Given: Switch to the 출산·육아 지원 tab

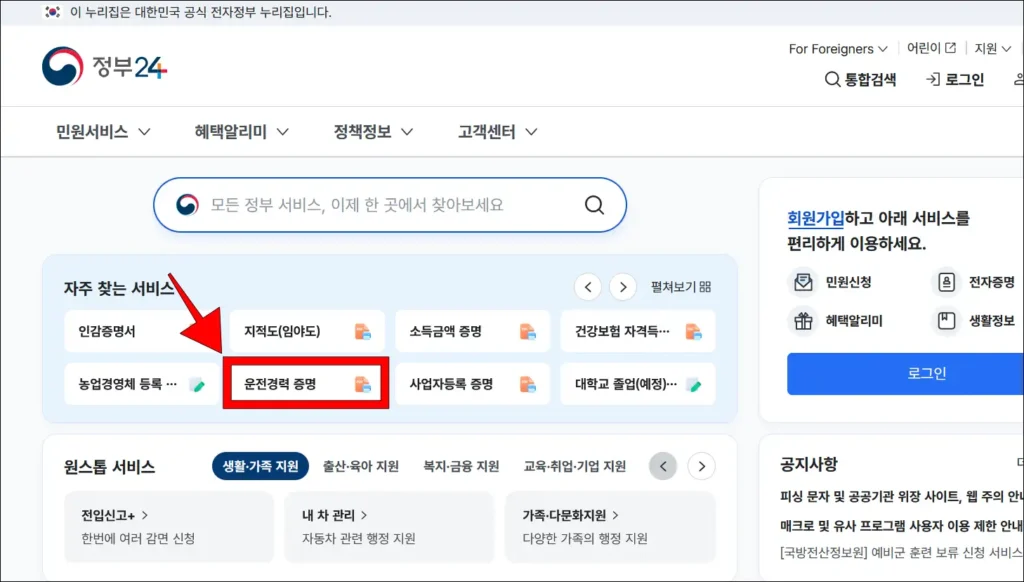Looking at the screenshot, I should point(362,465).
